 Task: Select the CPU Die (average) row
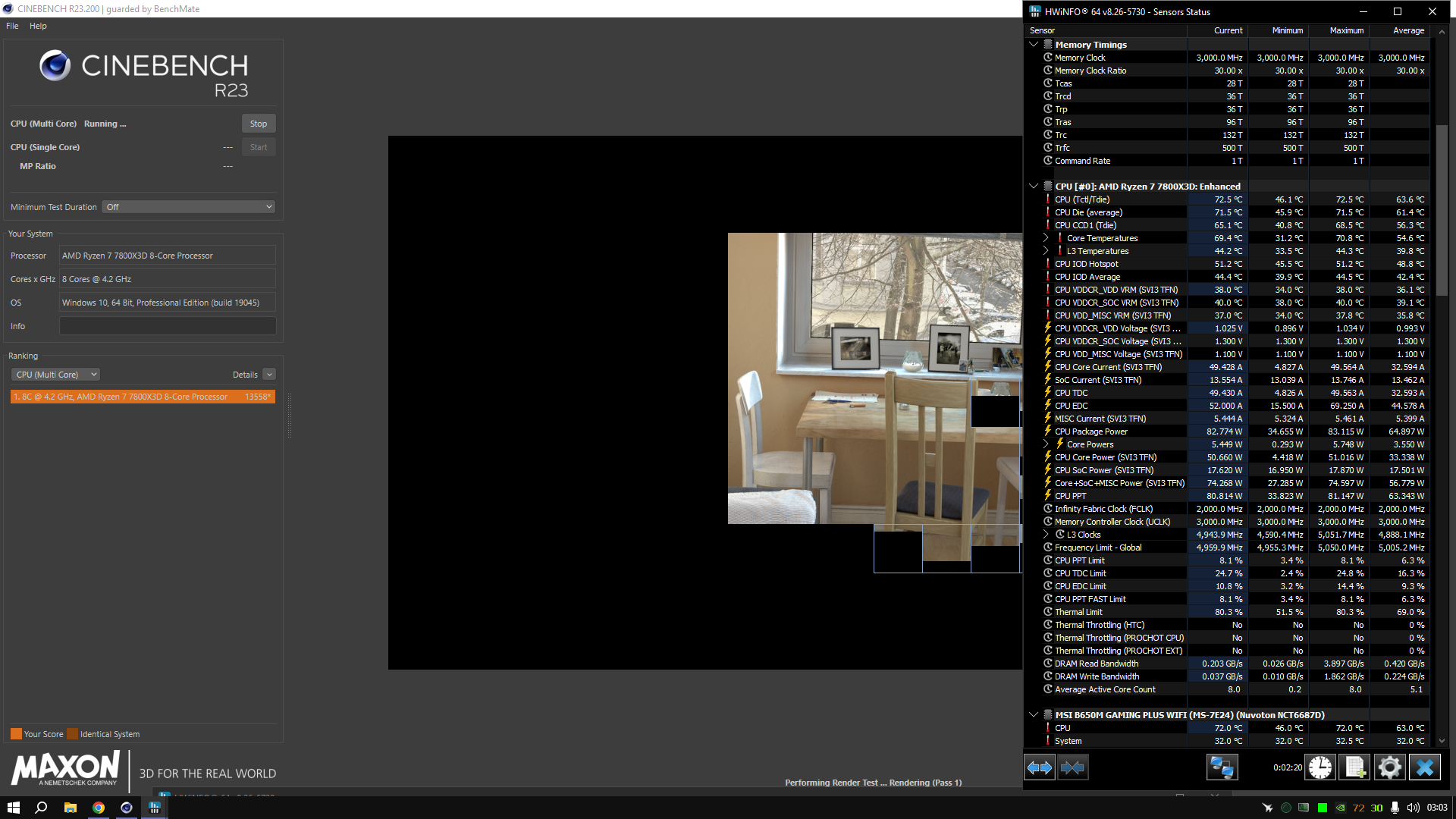click(1227, 212)
